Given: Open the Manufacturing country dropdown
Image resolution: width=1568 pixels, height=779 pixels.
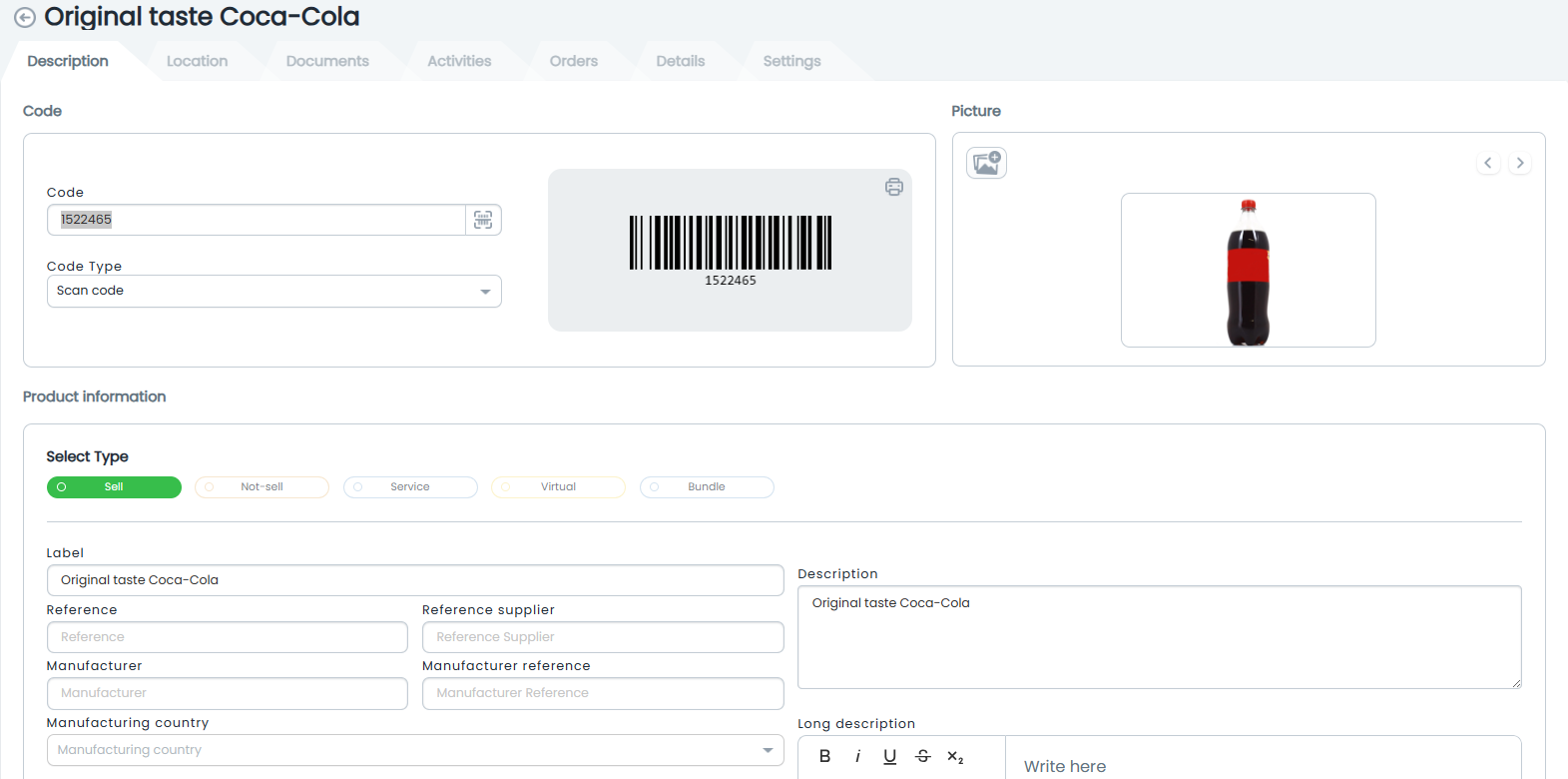Looking at the screenshot, I should [415, 750].
